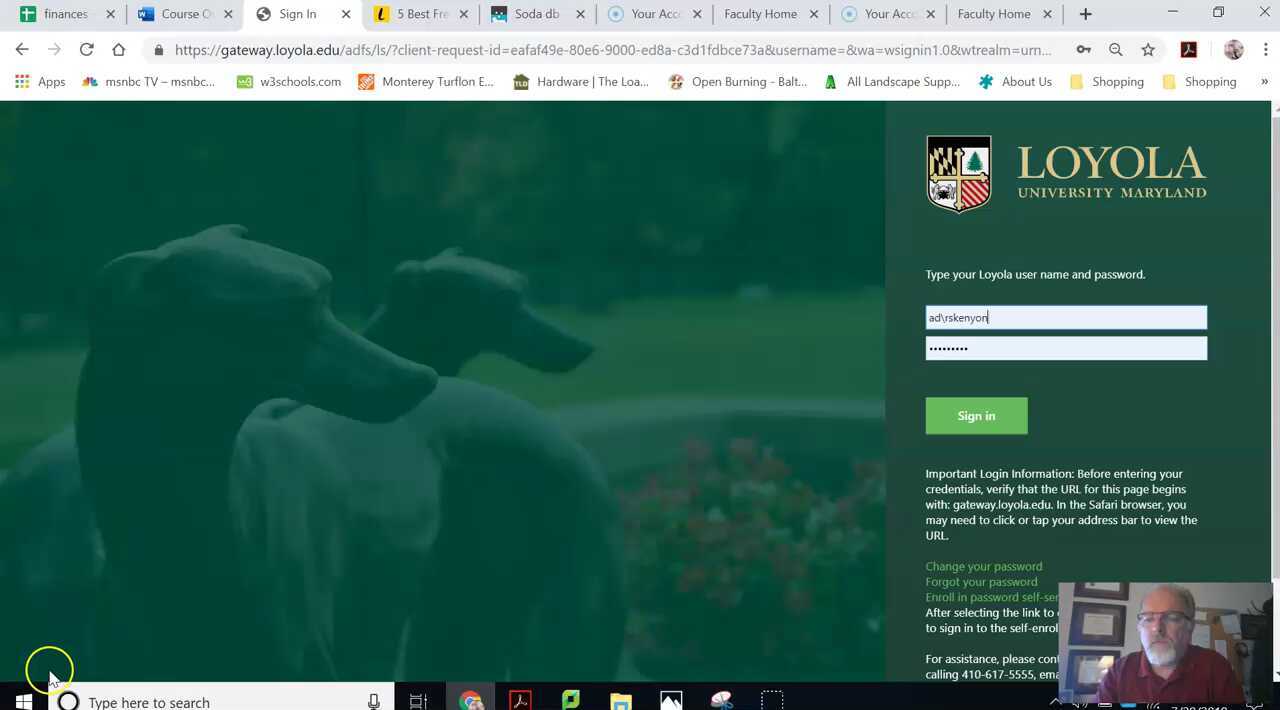Viewport: 1280px width, 710px height.
Task: Close the Soda db tab
Action: coord(580,14)
